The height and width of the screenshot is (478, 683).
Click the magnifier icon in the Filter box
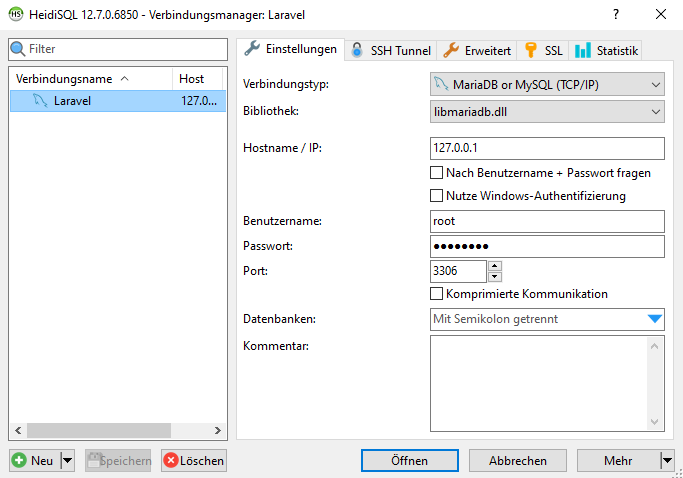(17, 49)
